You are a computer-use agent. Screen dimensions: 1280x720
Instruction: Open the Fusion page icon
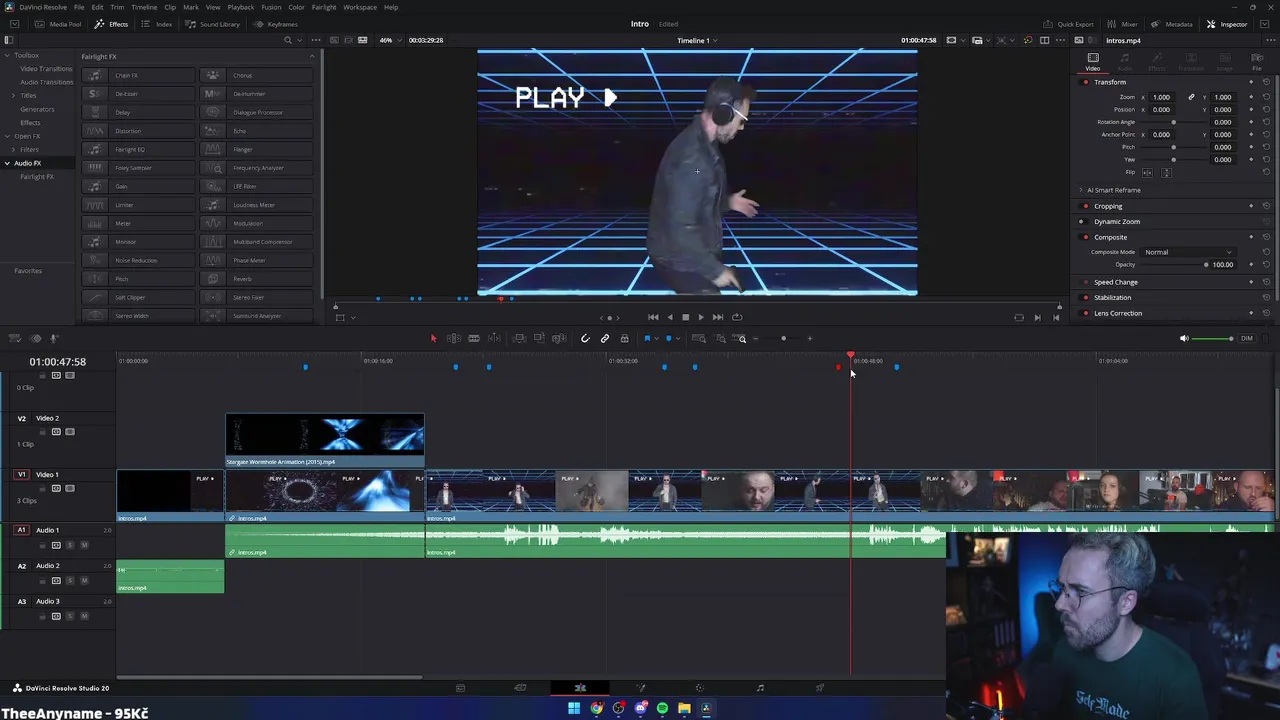pyautogui.click(x=641, y=688)
